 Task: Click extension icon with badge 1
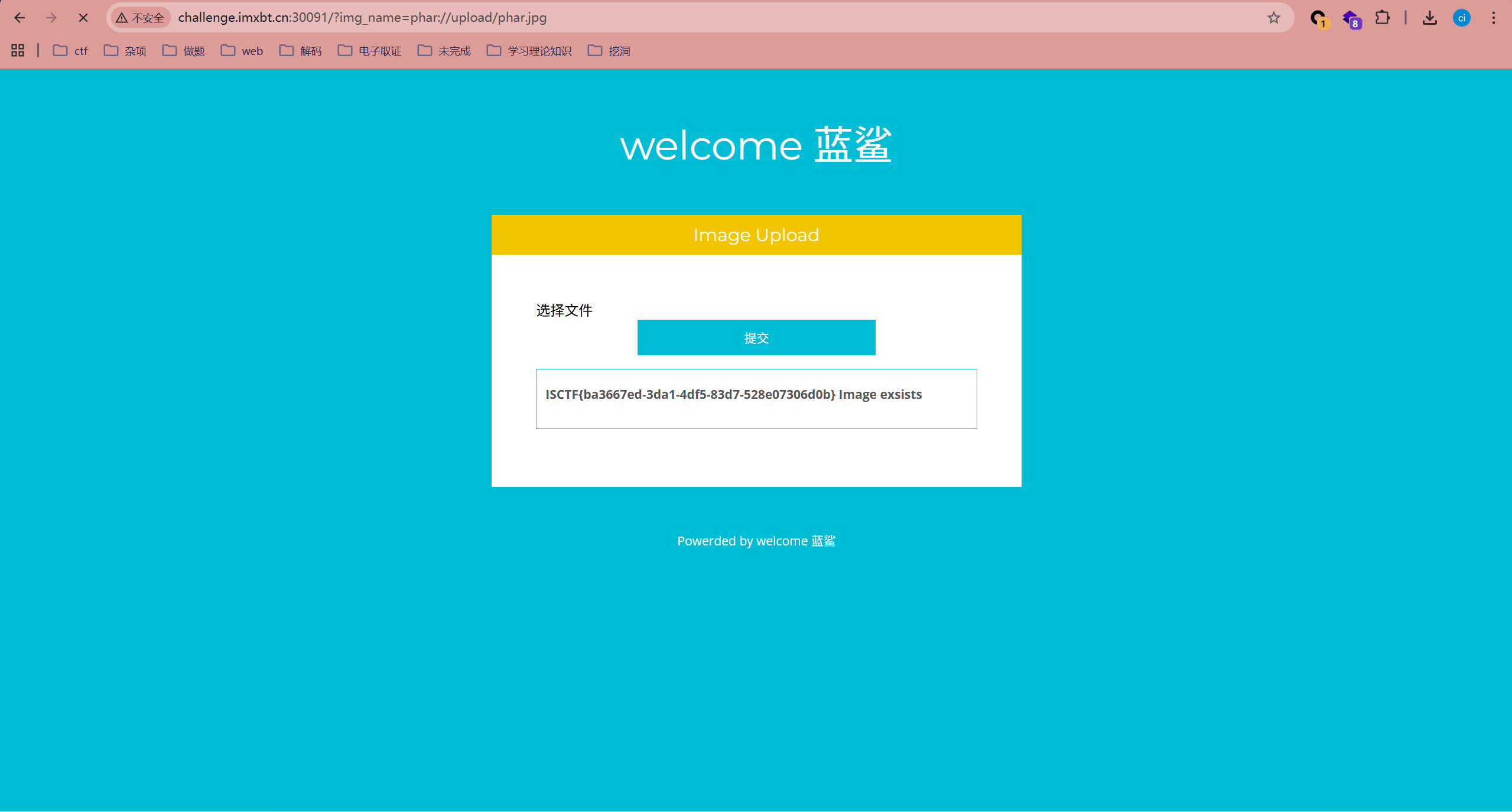[x=1318, y=19]
